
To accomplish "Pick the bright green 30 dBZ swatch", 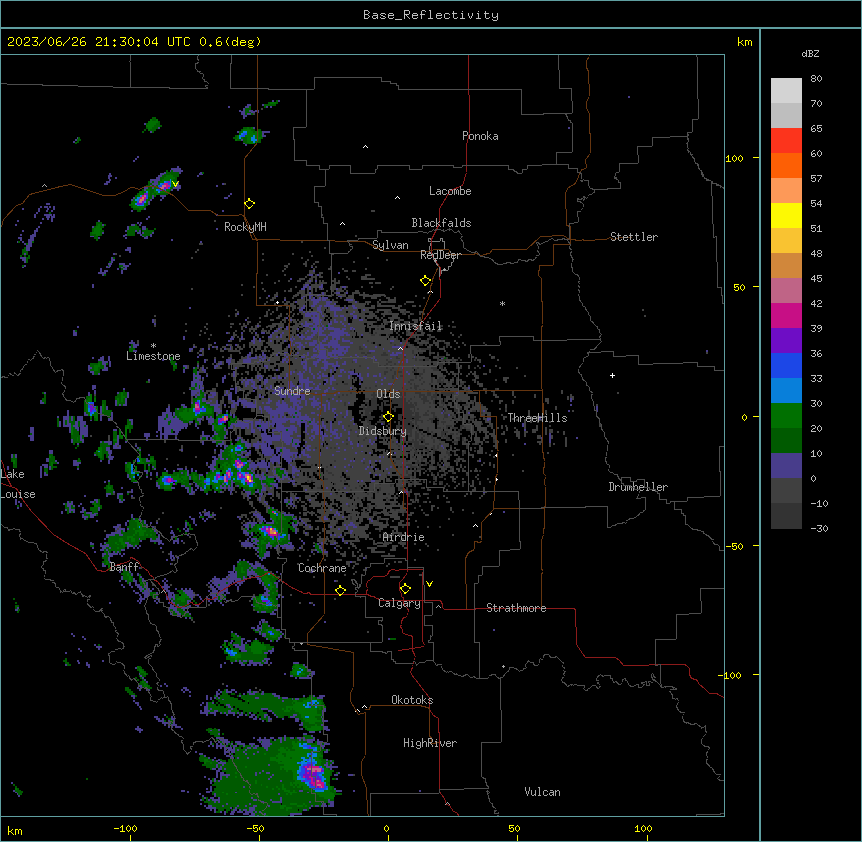I will click(786, 416).
